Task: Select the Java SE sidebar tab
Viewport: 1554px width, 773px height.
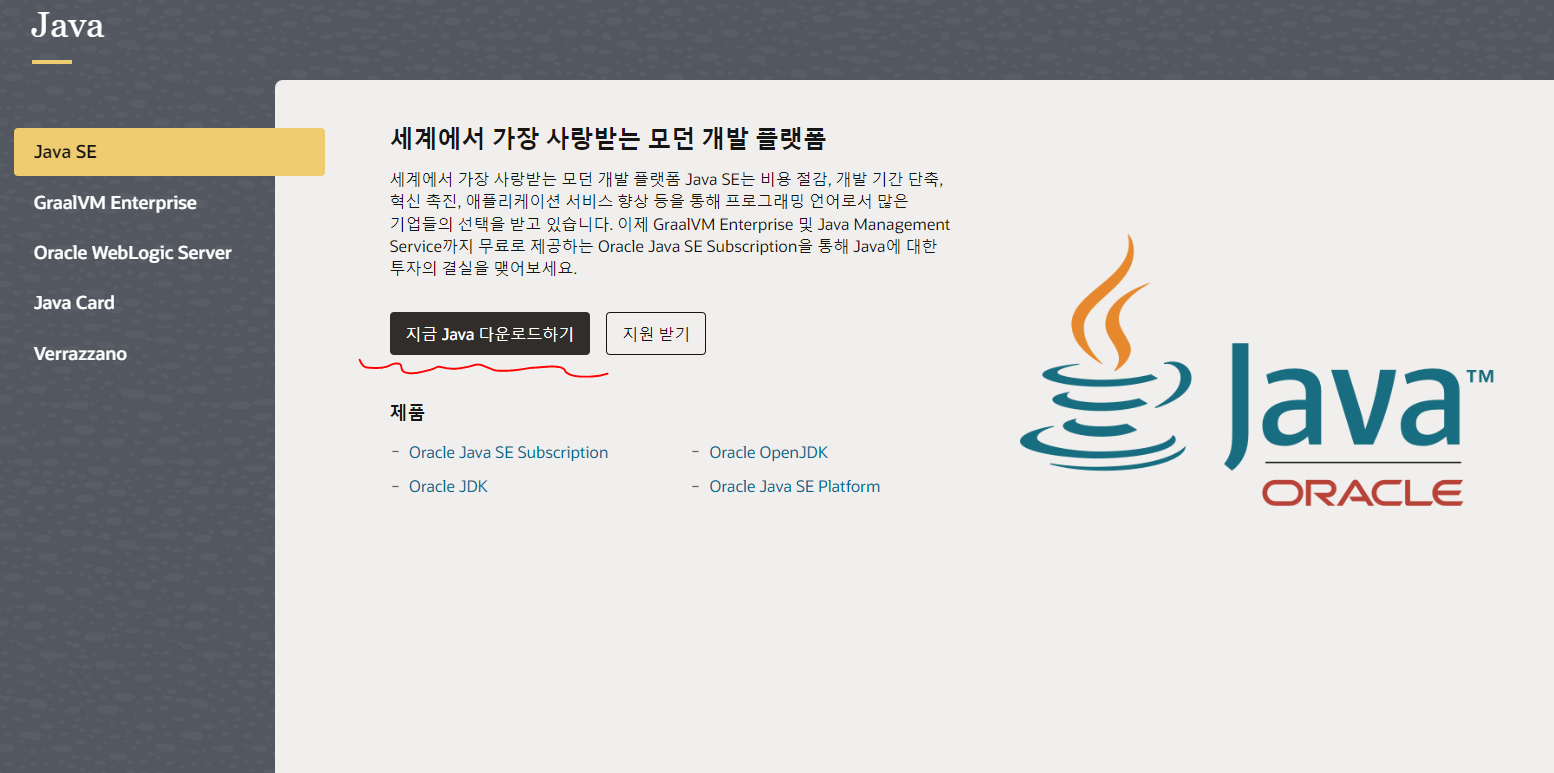Action: point(169,152)
